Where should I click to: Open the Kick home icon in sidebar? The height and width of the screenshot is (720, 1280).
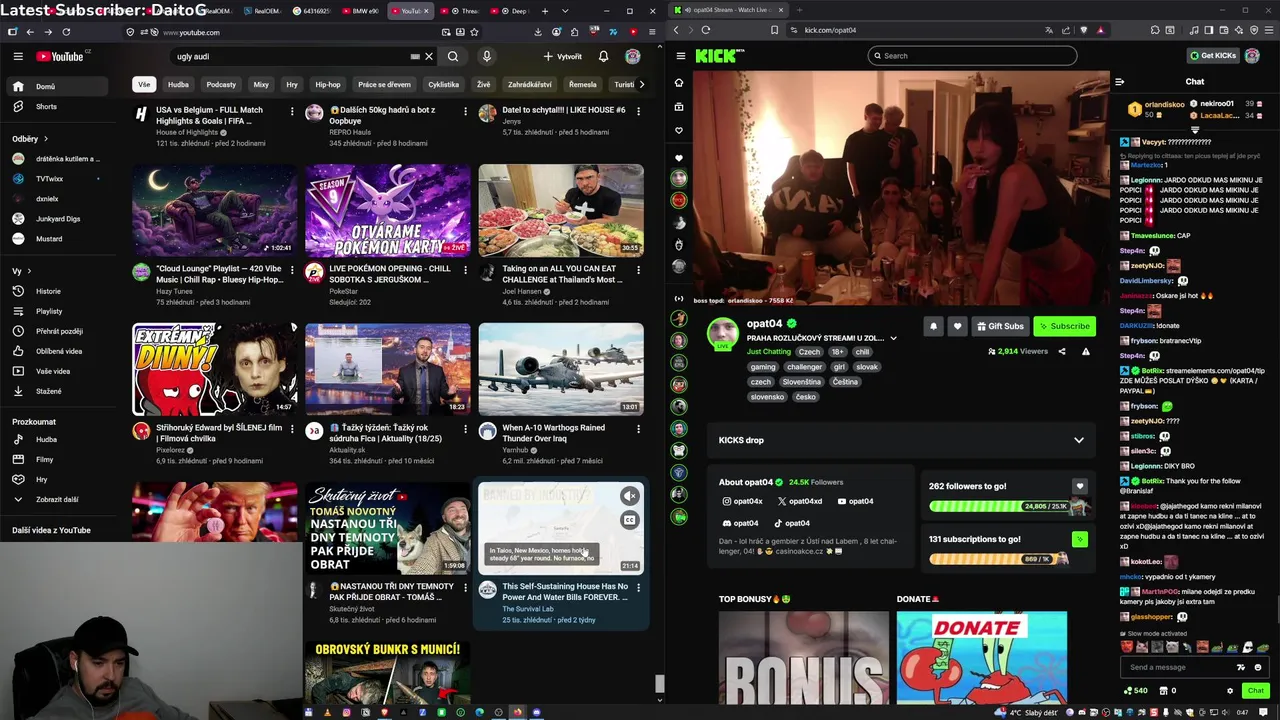(679, 83)
